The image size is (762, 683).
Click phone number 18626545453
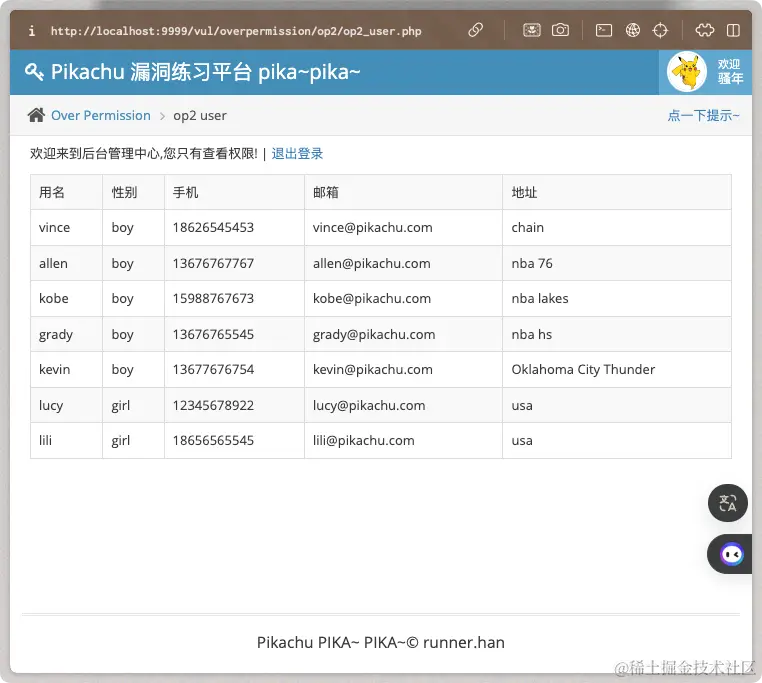[213, 228]
